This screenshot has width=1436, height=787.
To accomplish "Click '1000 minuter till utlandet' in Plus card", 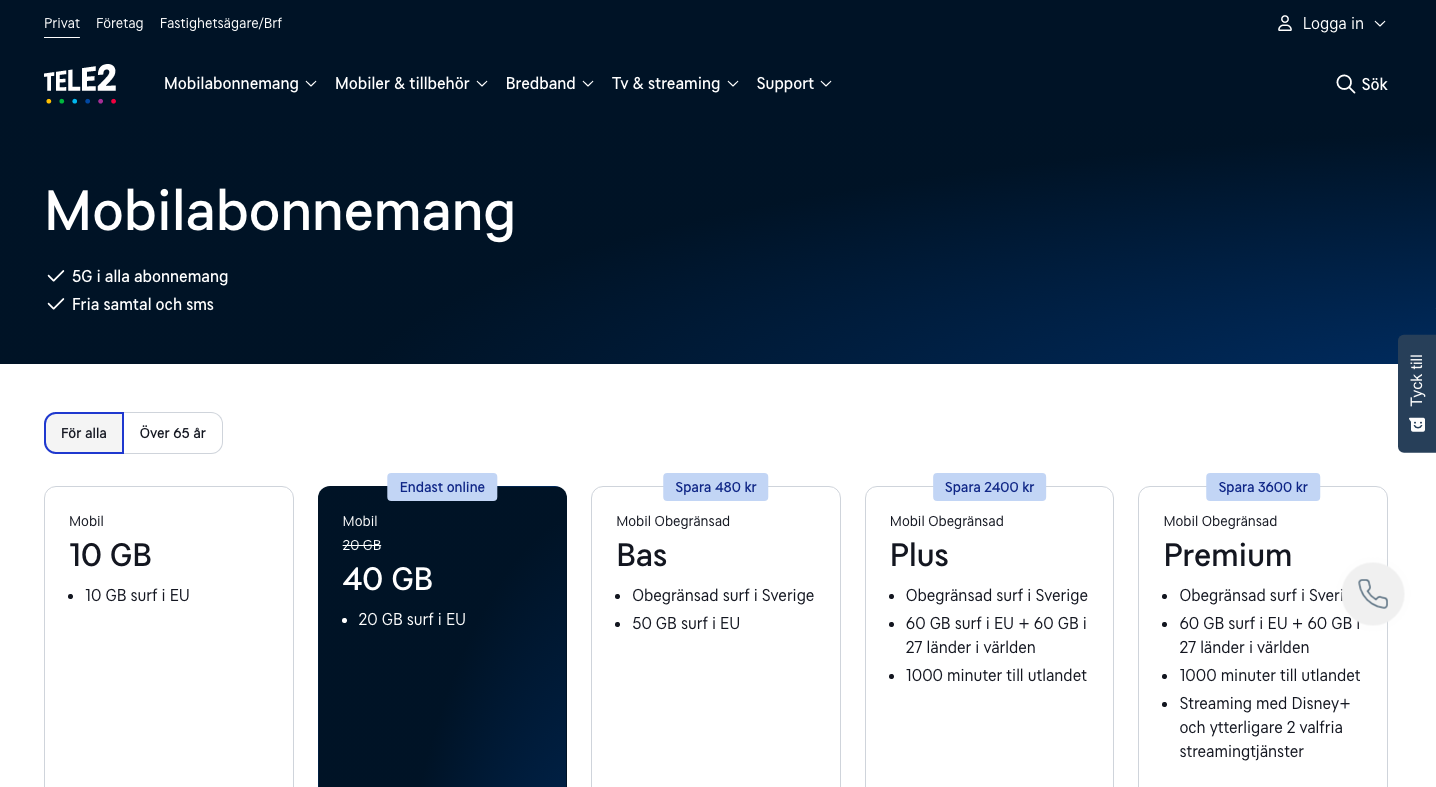I will pos(996,675).
